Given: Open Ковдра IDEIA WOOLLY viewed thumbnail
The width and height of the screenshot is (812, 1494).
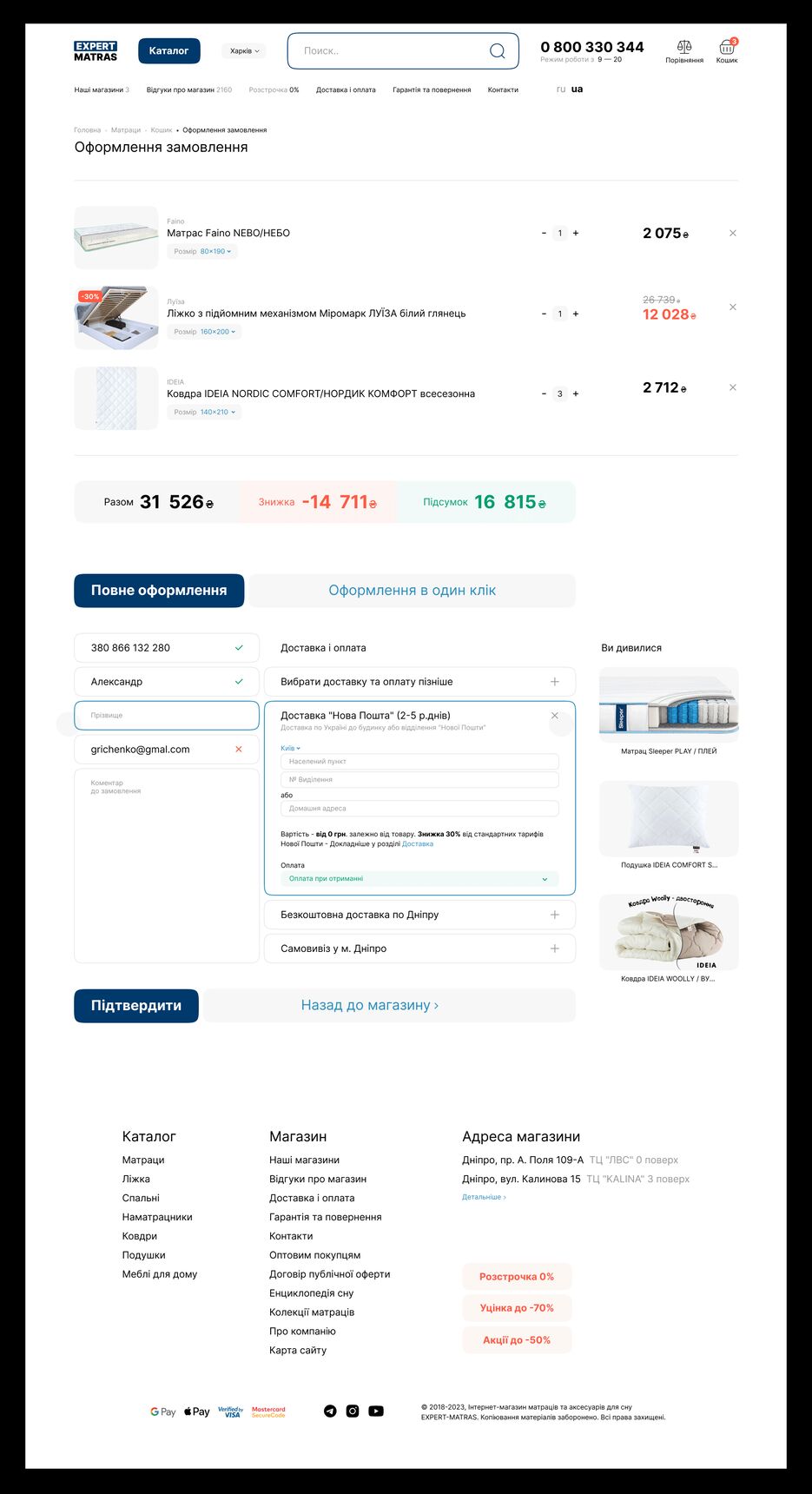Looking at the screenshot, I should pyautogui.click(x=669, y=932).
